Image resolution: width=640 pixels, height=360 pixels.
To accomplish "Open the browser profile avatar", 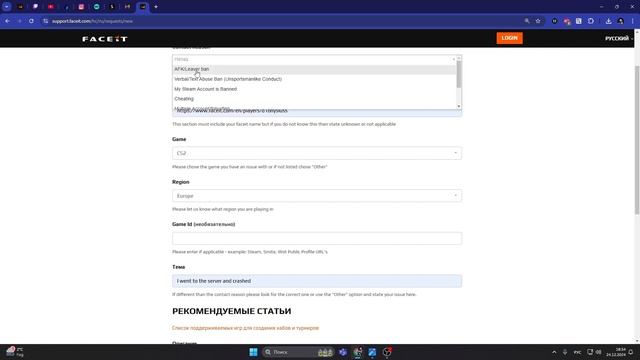I will [x=620, y=21].
